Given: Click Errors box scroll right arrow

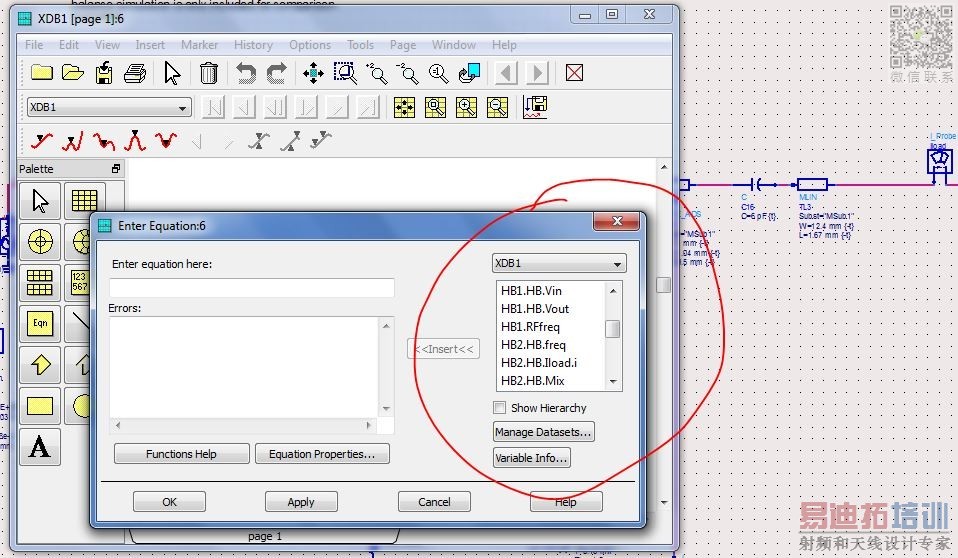Looking at the screenshot, I should click(368, 425).
